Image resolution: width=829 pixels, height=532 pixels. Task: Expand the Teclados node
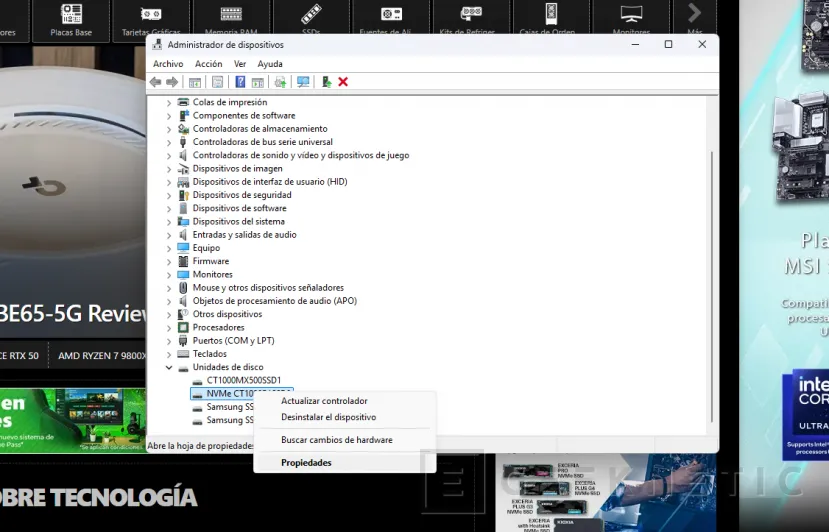[169, 354]
